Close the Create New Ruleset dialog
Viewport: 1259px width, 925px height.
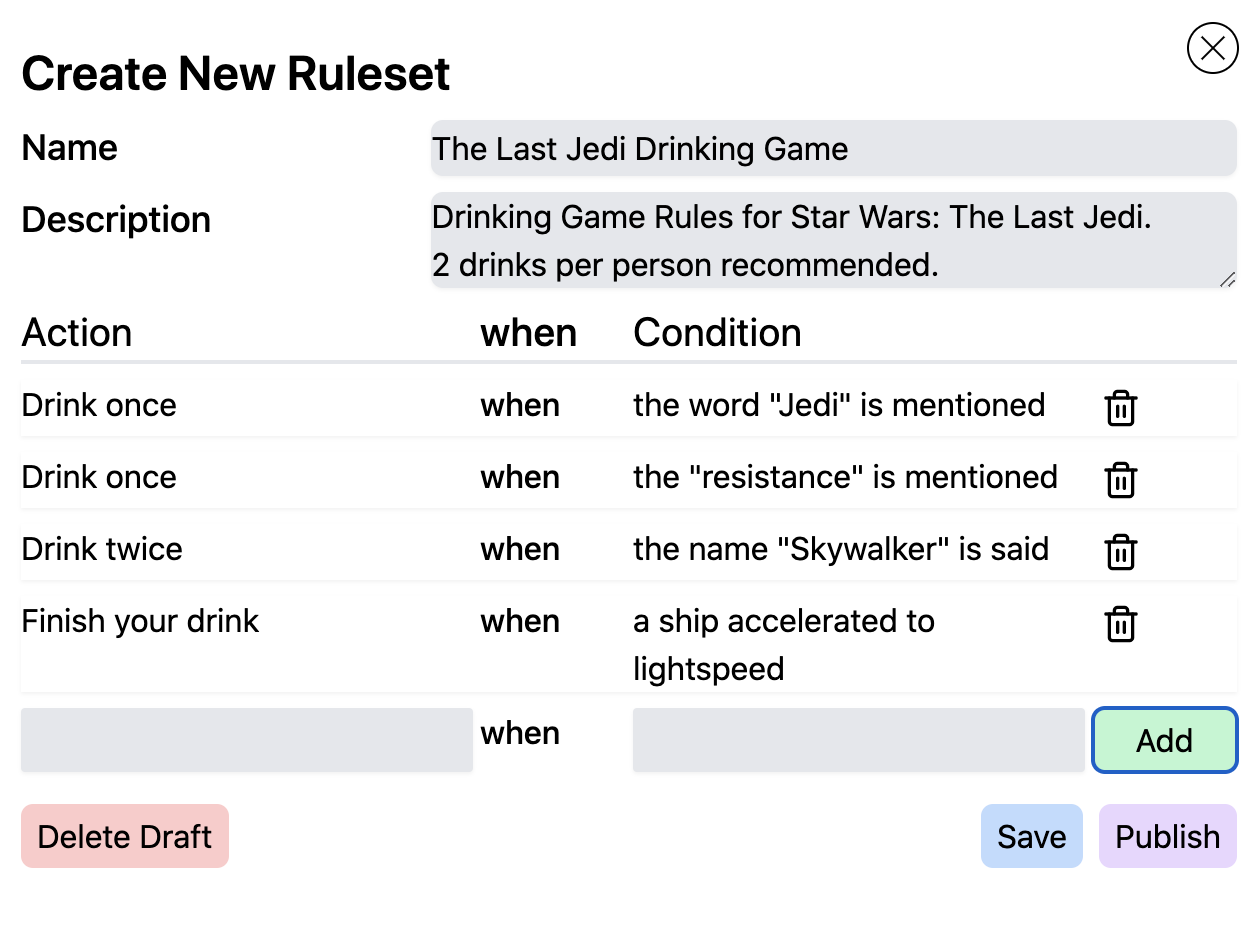click(1212, 47)
